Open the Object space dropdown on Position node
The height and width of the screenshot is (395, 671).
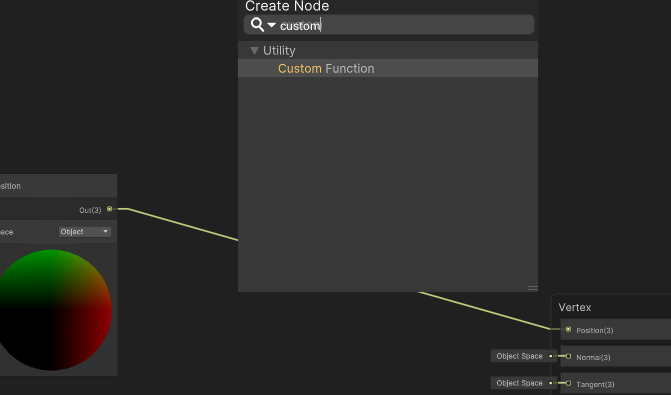(x=85, y=232)
